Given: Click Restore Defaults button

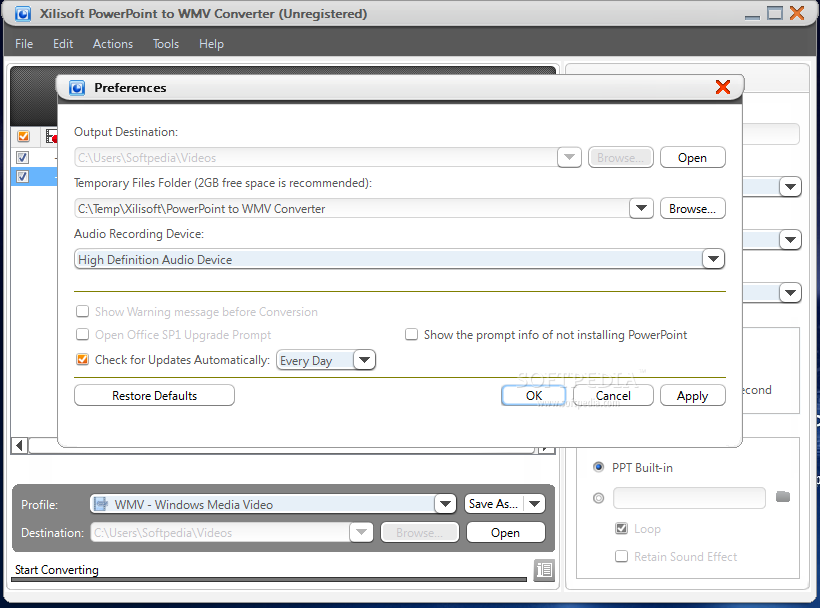Looking at the screenshot, I should [x=154, y=395].
